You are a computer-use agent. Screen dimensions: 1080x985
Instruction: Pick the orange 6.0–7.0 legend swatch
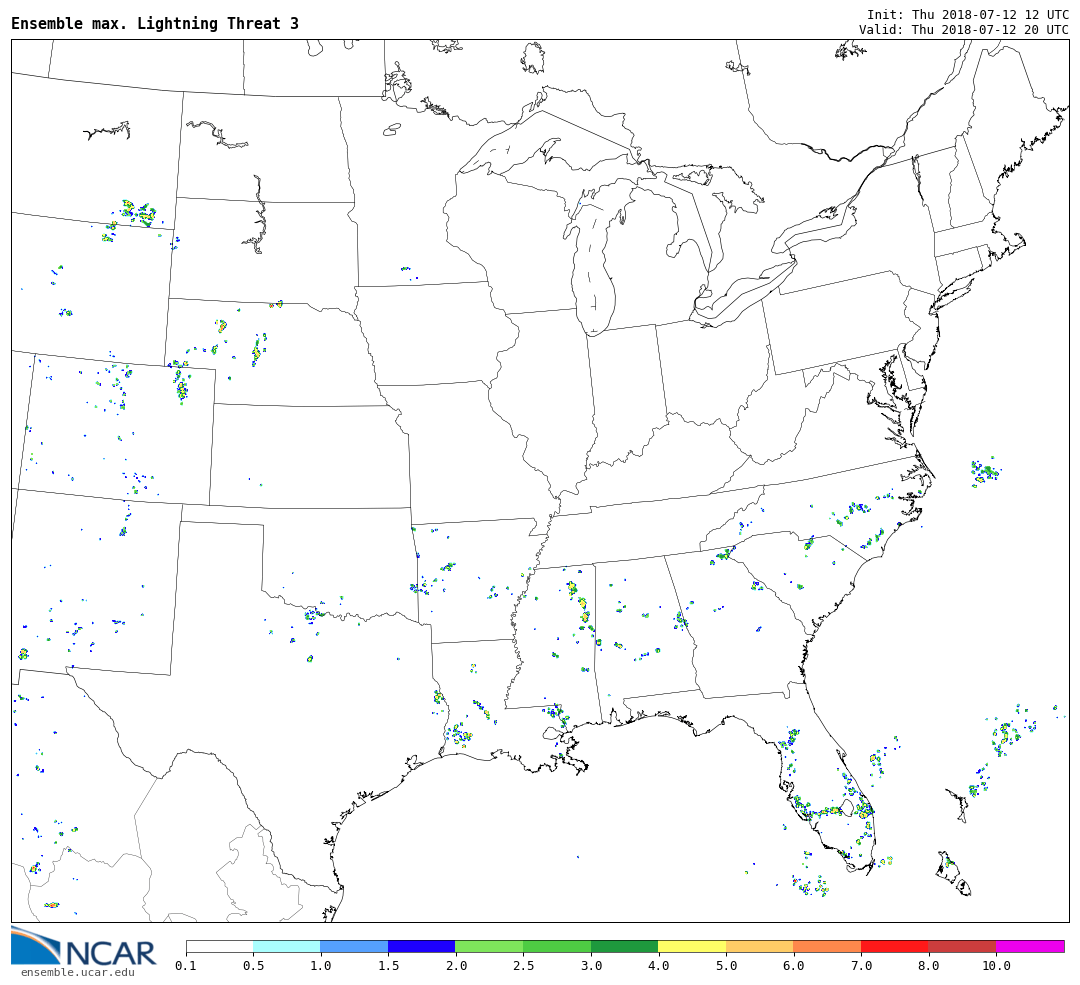coord(827,946)
